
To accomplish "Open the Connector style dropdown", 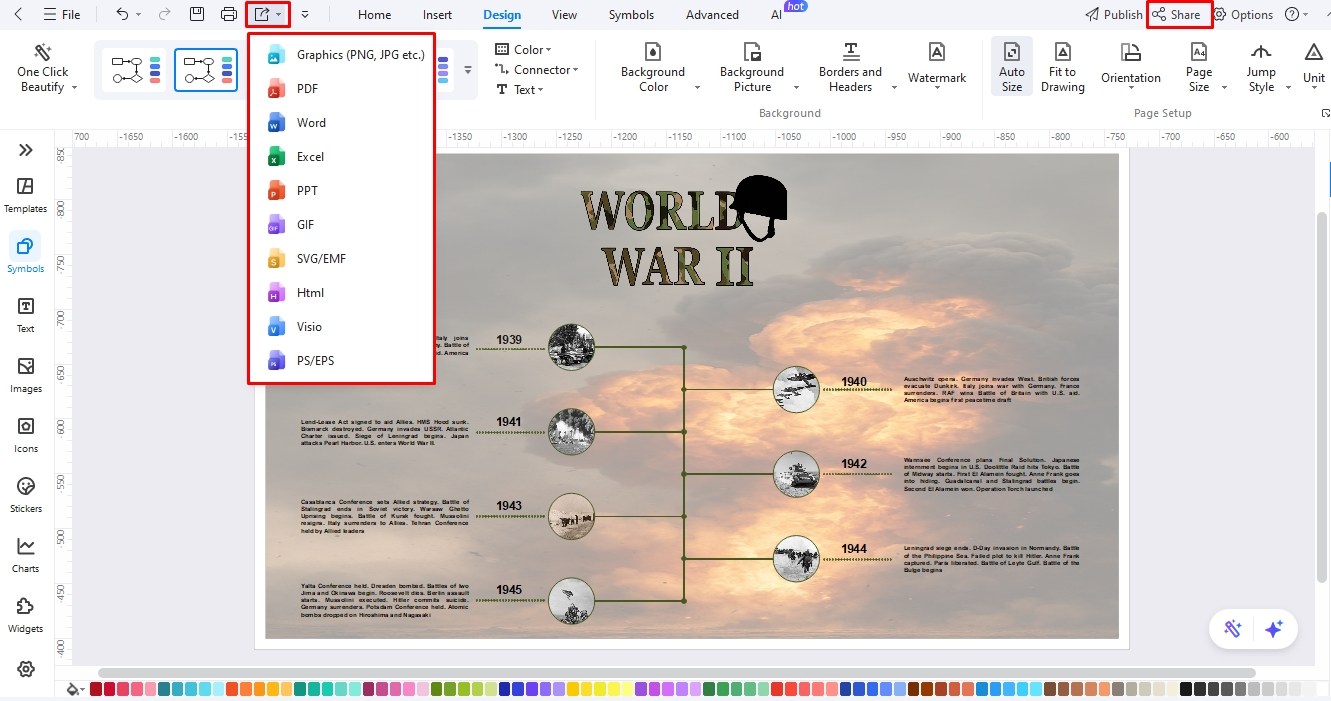I will point(537,70).
